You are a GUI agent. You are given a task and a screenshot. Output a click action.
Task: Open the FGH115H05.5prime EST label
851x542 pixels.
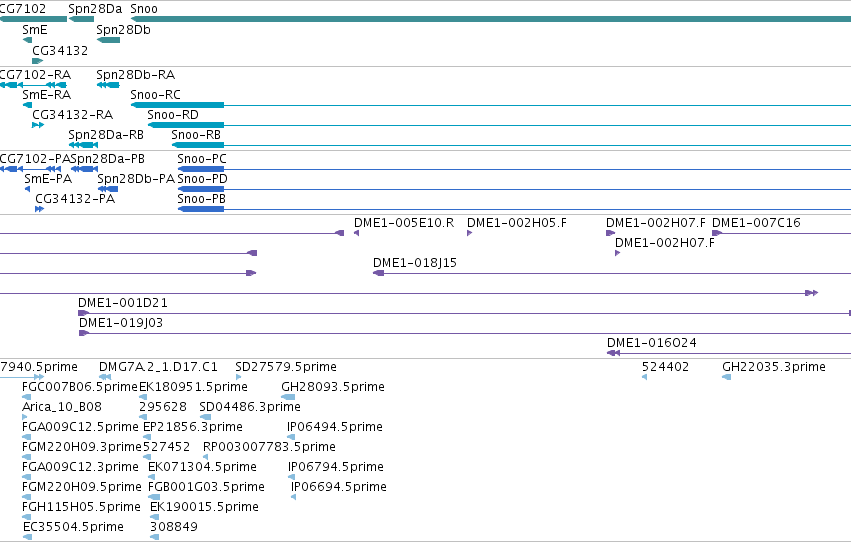click(81, 508)
